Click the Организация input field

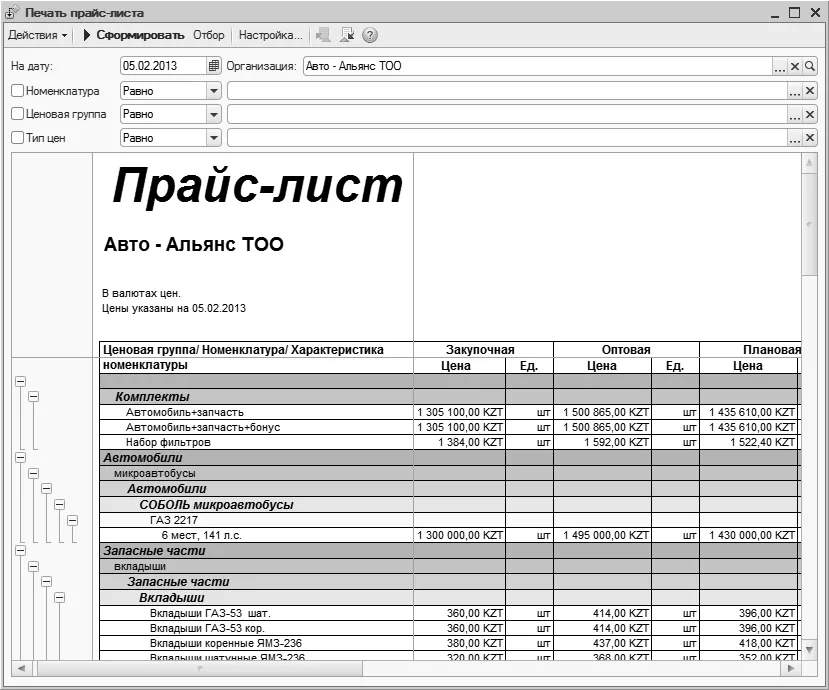pos(538,66)
